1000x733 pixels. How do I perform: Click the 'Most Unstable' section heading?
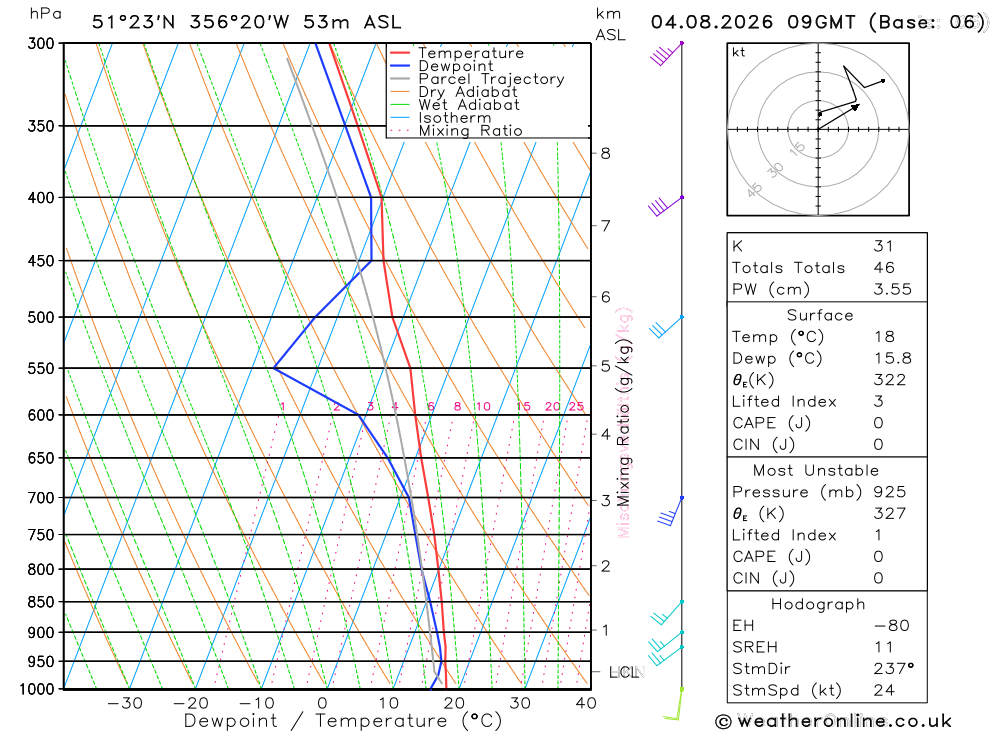click(x=816, y=471)
